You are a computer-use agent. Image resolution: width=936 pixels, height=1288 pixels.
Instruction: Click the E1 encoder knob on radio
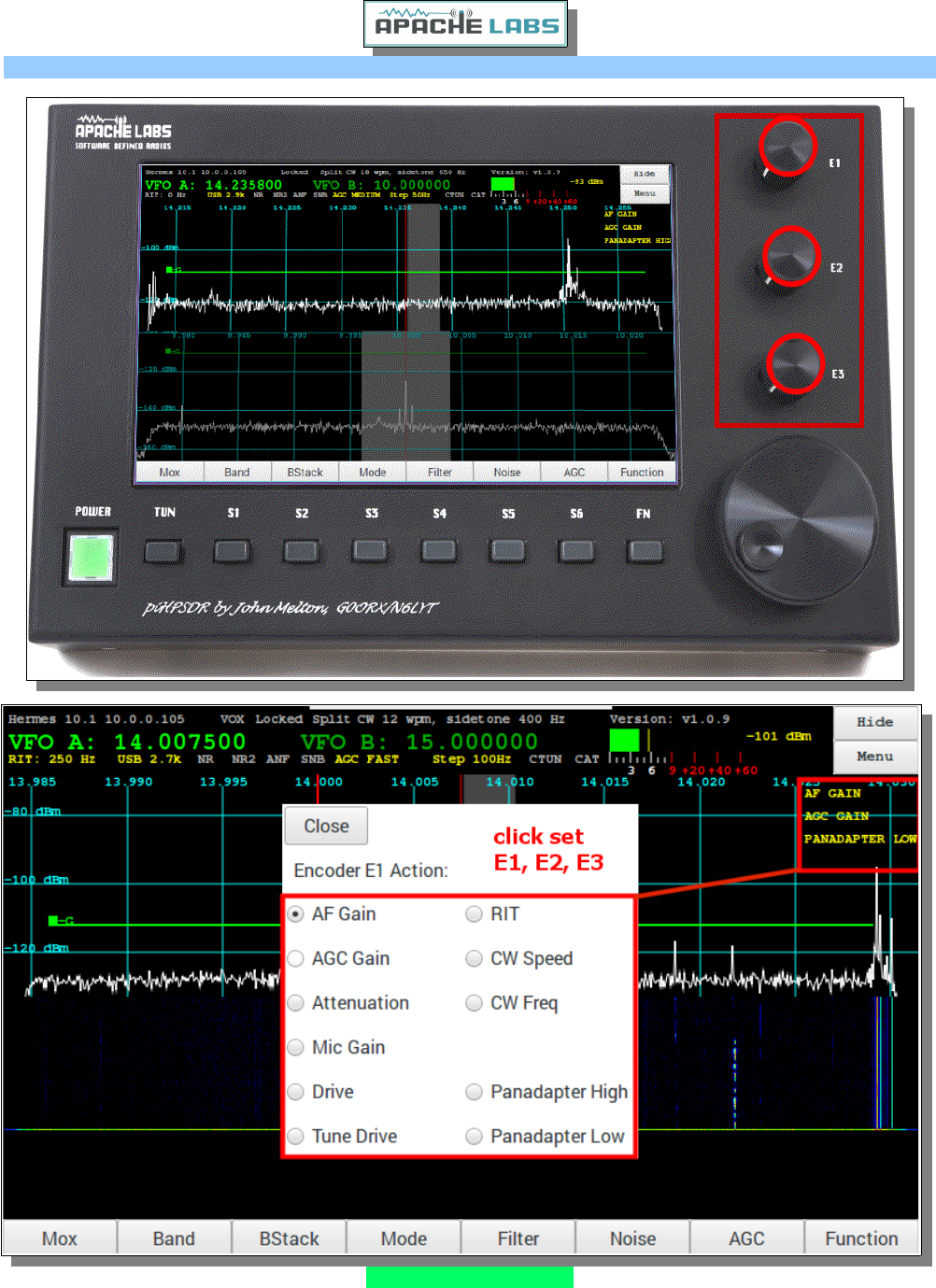point(788,149)
